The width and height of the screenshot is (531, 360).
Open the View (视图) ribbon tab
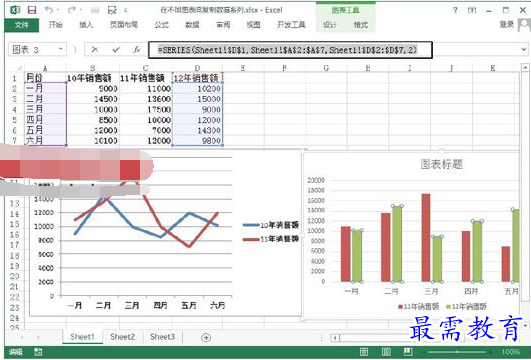pyautogui.click(x=253, y=25)
